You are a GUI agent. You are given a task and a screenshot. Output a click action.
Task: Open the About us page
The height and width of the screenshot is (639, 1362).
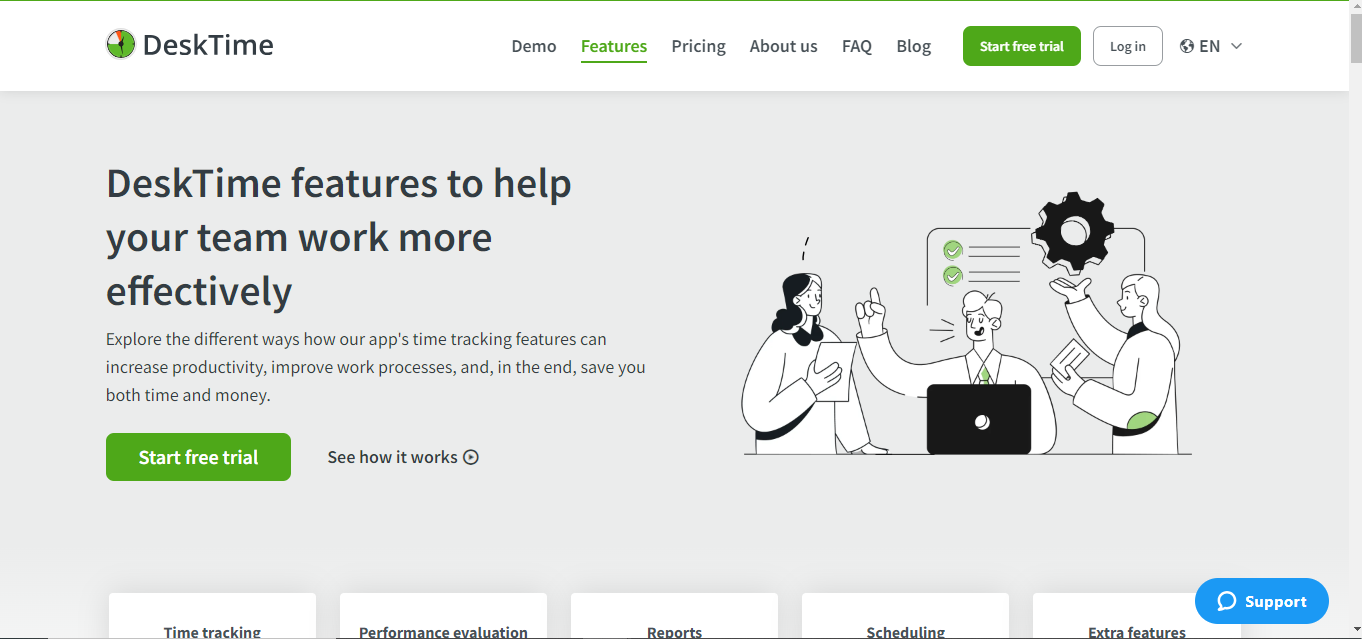tap(783, 46)
